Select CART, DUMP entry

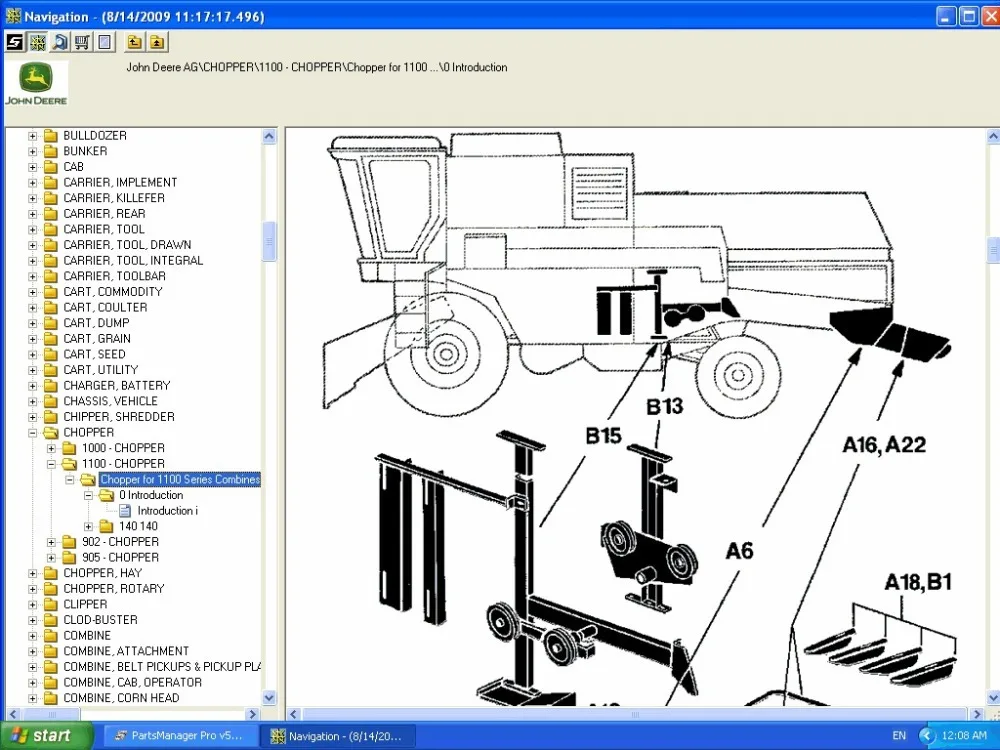(x=96, y=323)
